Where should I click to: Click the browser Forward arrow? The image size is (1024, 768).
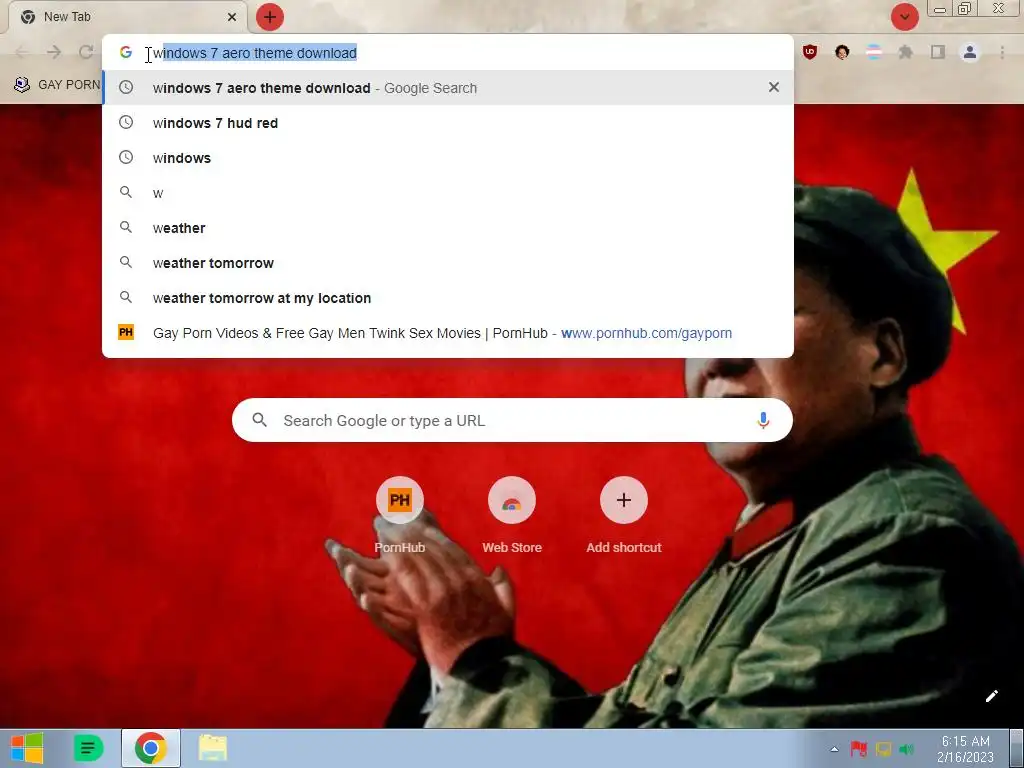54,52
